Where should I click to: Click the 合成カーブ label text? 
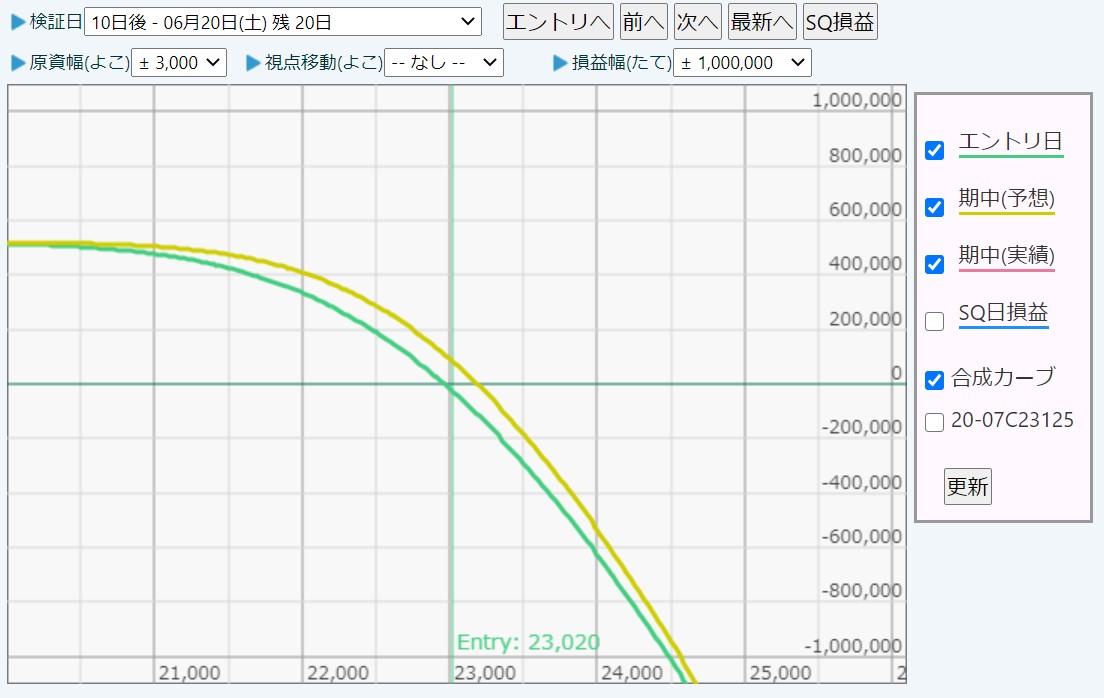point(1003,378)
